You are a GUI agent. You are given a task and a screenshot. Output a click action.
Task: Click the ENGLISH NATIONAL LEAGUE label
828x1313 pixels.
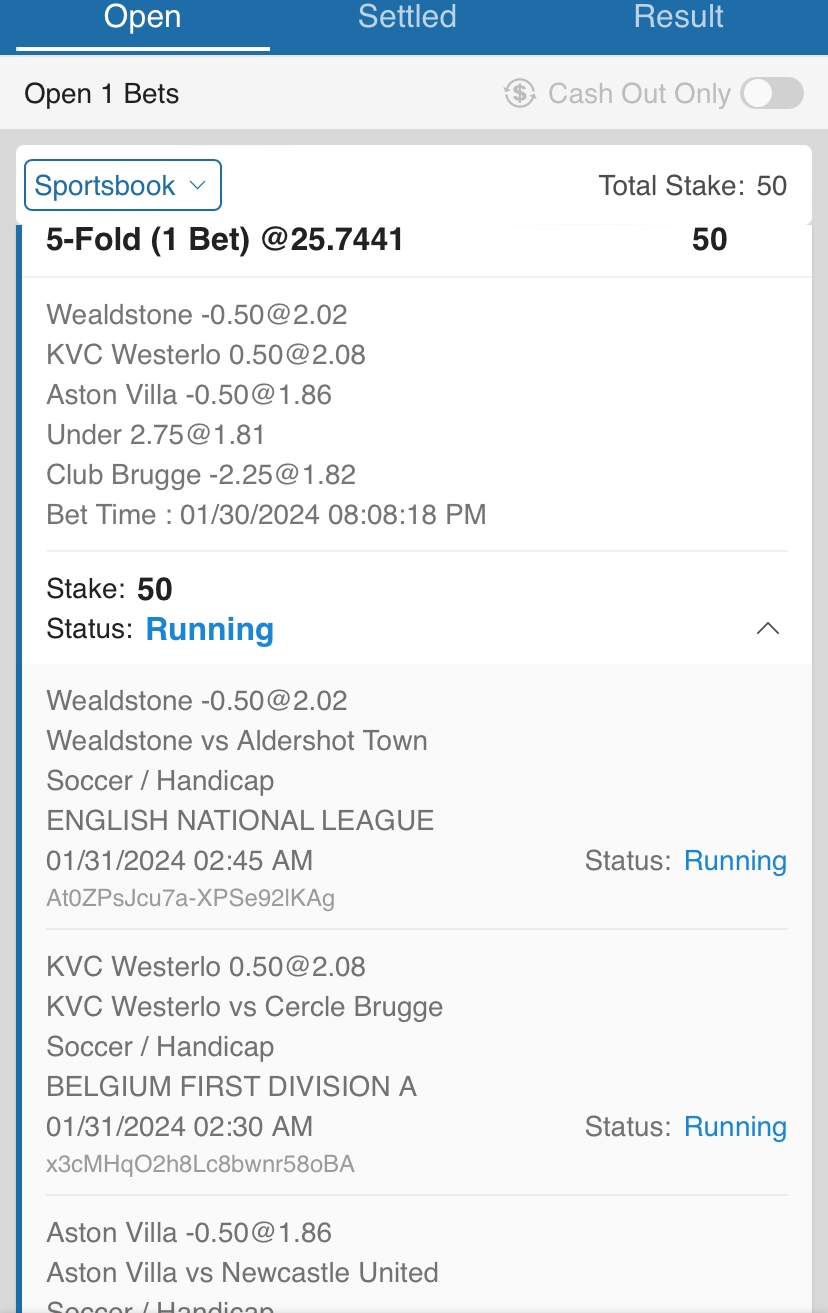[240, 821]
